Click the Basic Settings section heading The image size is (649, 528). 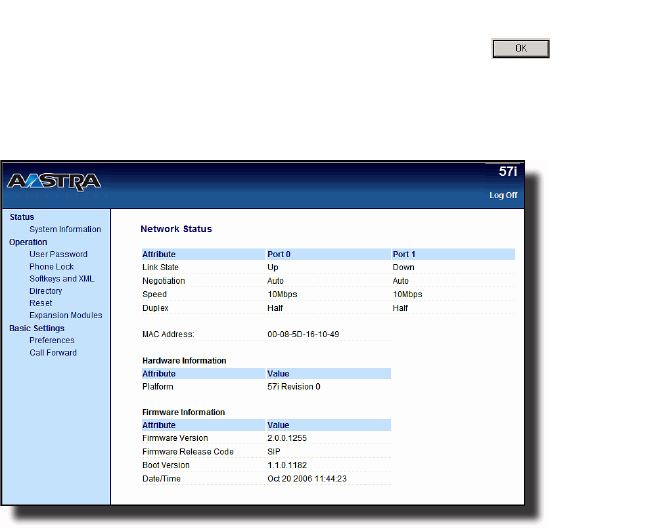coord(37,328)
